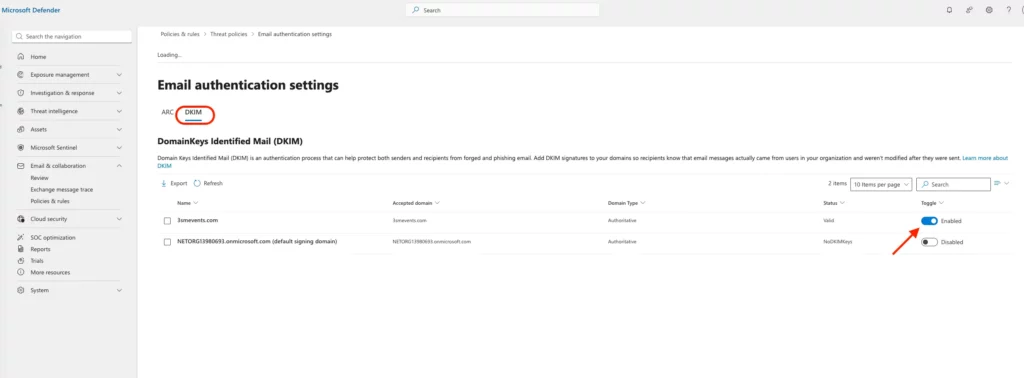Click the Microsoft Sentinel icon
This screenshot has width=1024, height=378.
pos(21,148)
